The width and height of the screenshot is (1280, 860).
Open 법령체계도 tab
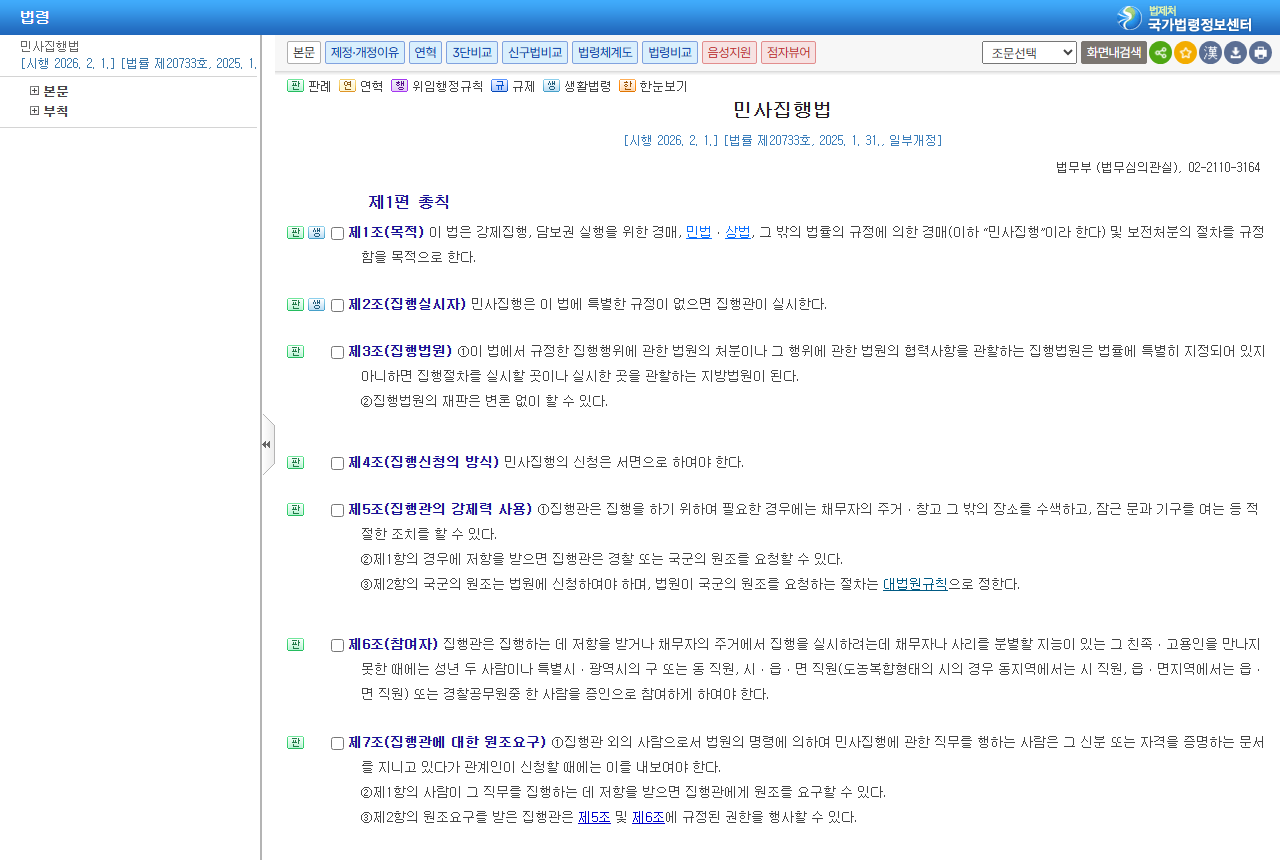605,52
